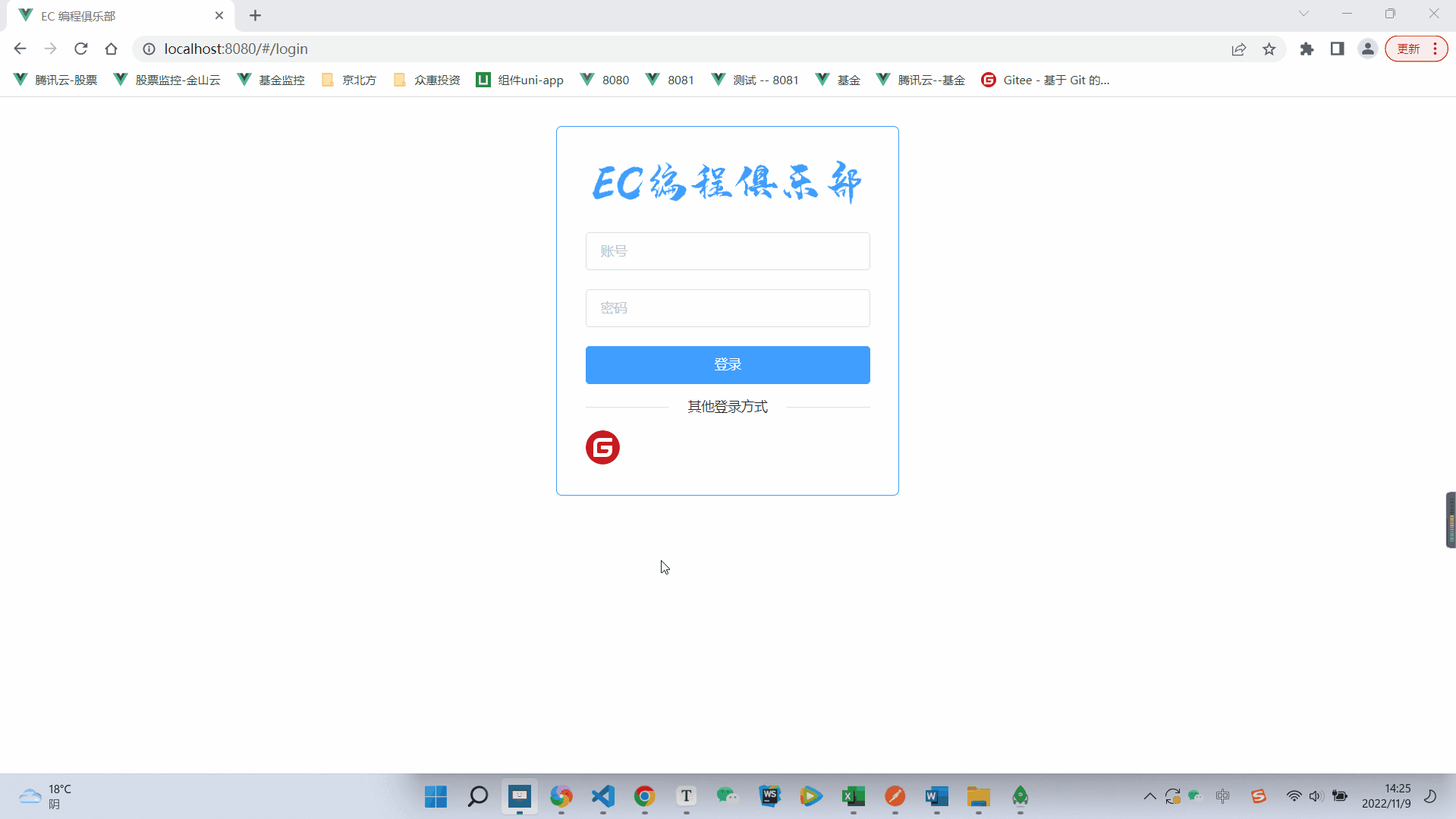Click the Snipaste icon in system tray
Image resolution: width=1456 pixels, height=819 pixels.
pos(1259,796)
